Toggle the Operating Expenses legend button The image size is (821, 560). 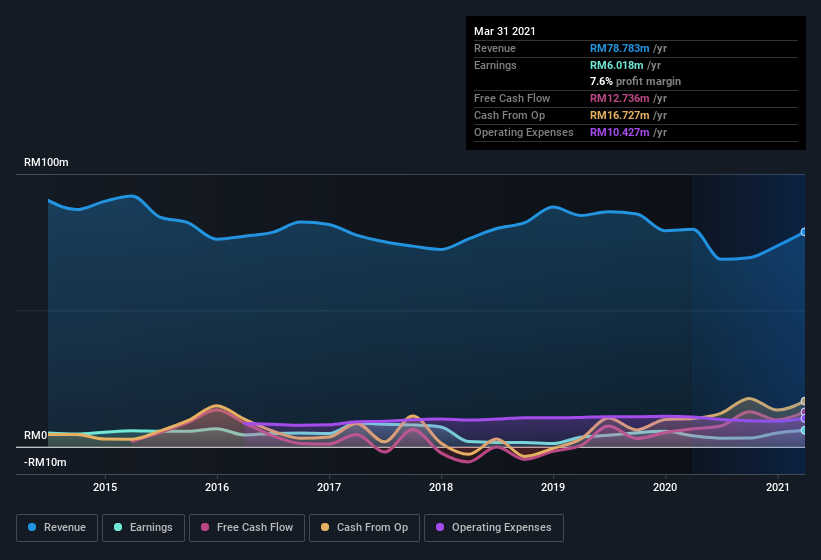(x=494, y=528)
